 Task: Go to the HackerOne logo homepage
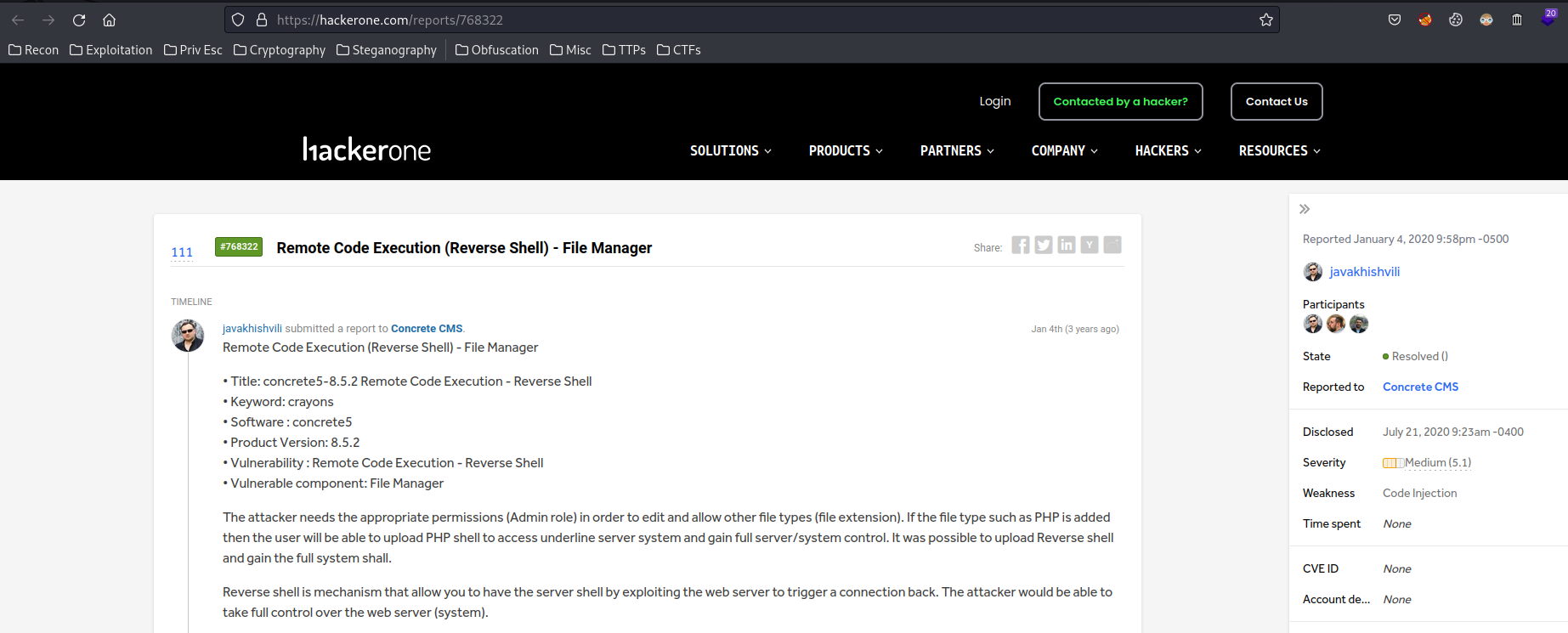coord(367,150)
